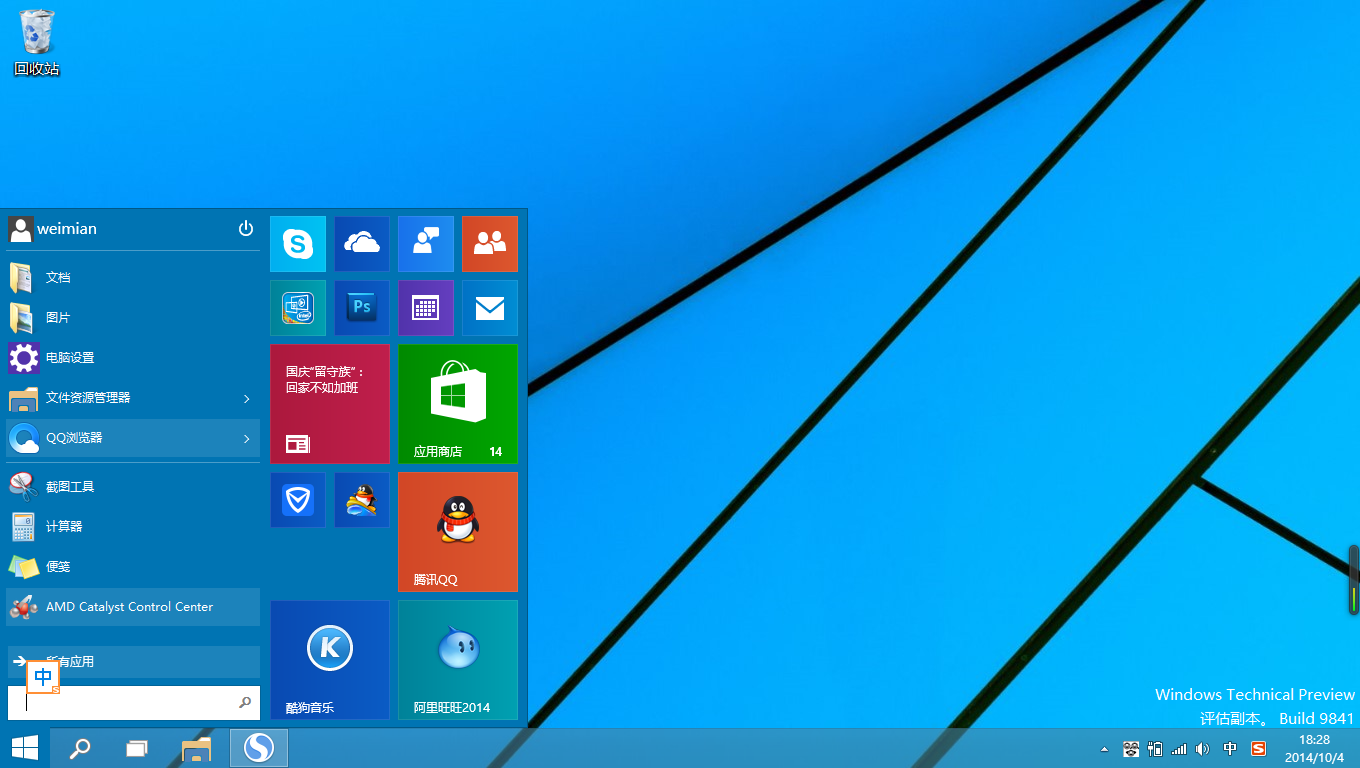Open the 应用商店 Store tile
Viewport: 1360px width, 768px height.
coord(458,404)
